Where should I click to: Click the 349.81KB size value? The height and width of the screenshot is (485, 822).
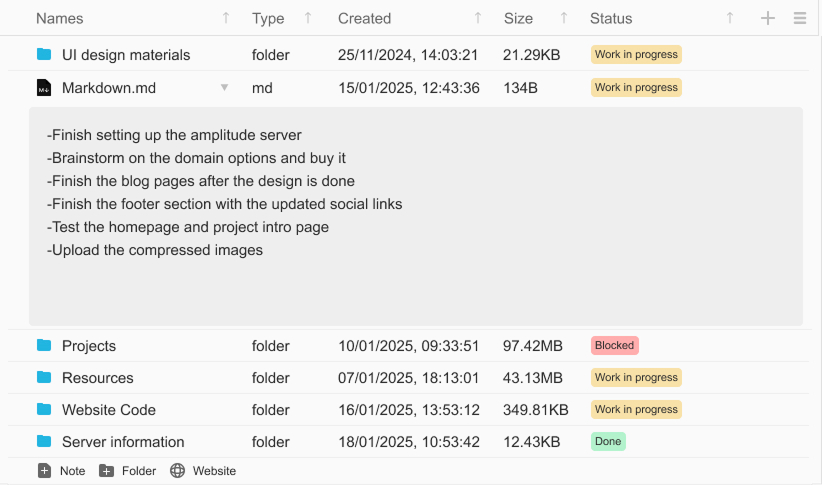[536, 409]
